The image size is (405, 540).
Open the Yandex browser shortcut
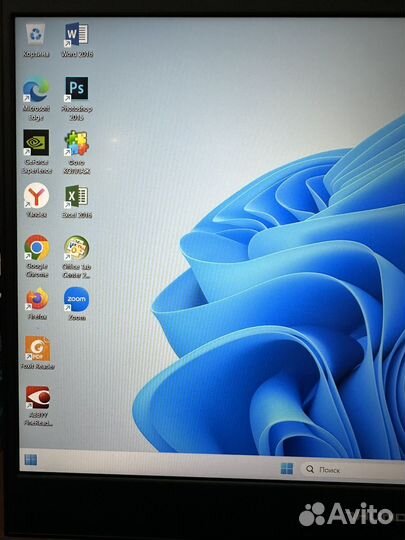click(36, 200)
